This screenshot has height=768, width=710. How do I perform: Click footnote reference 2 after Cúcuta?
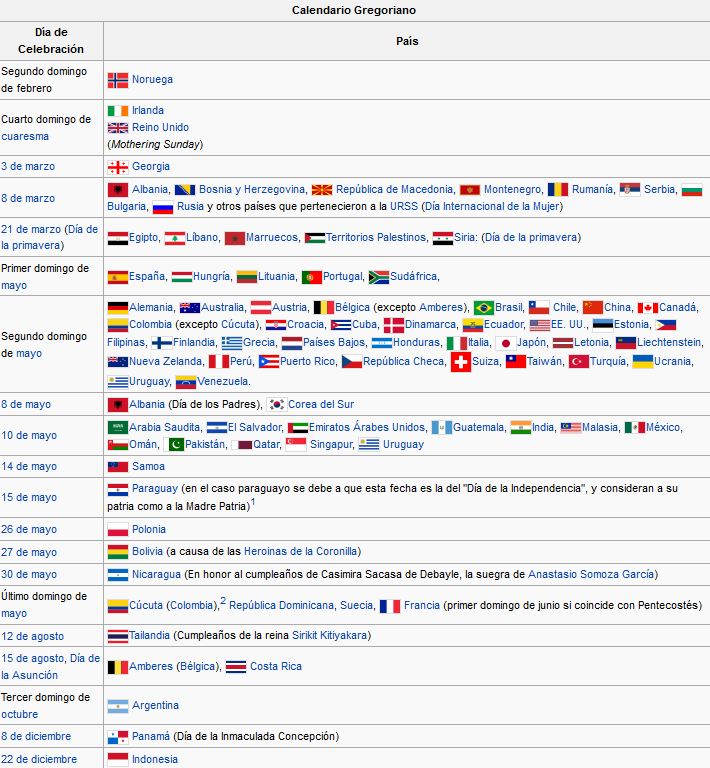click(223, 602)
